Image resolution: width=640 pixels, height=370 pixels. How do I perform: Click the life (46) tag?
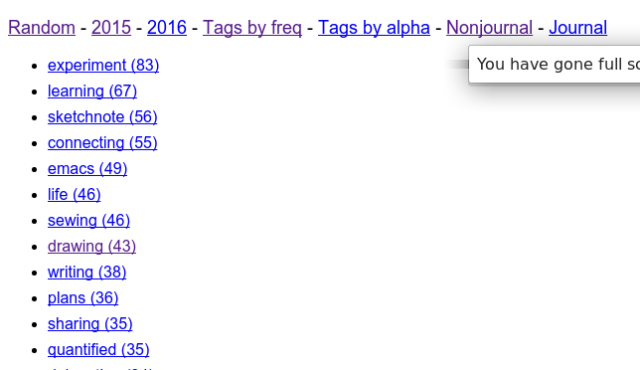click(74, 195)
